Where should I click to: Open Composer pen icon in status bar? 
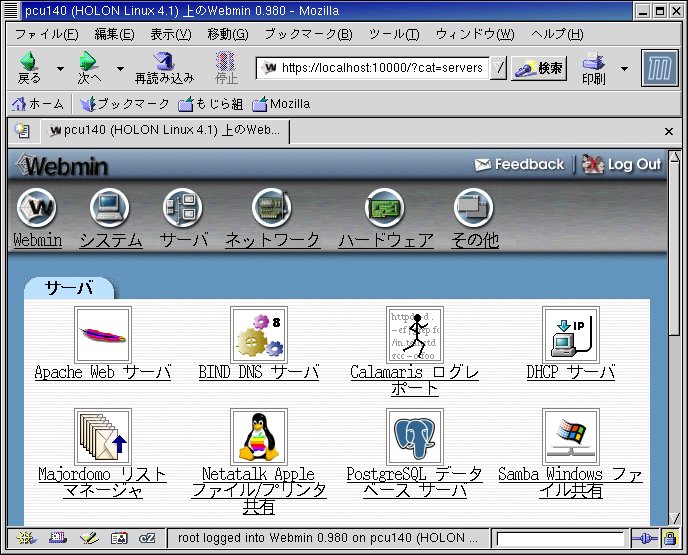(x=89, y=538)
